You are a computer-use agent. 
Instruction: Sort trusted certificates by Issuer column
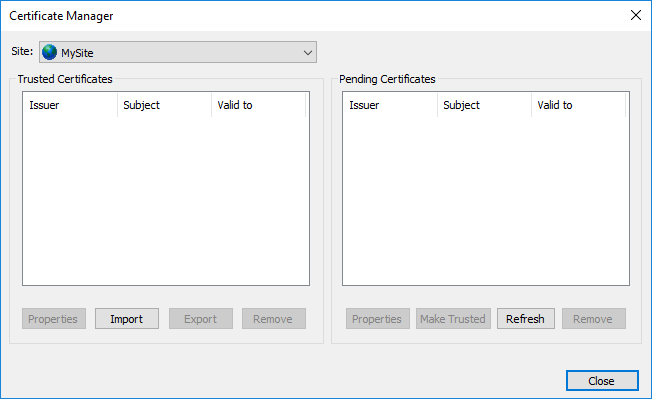(70, 105)
